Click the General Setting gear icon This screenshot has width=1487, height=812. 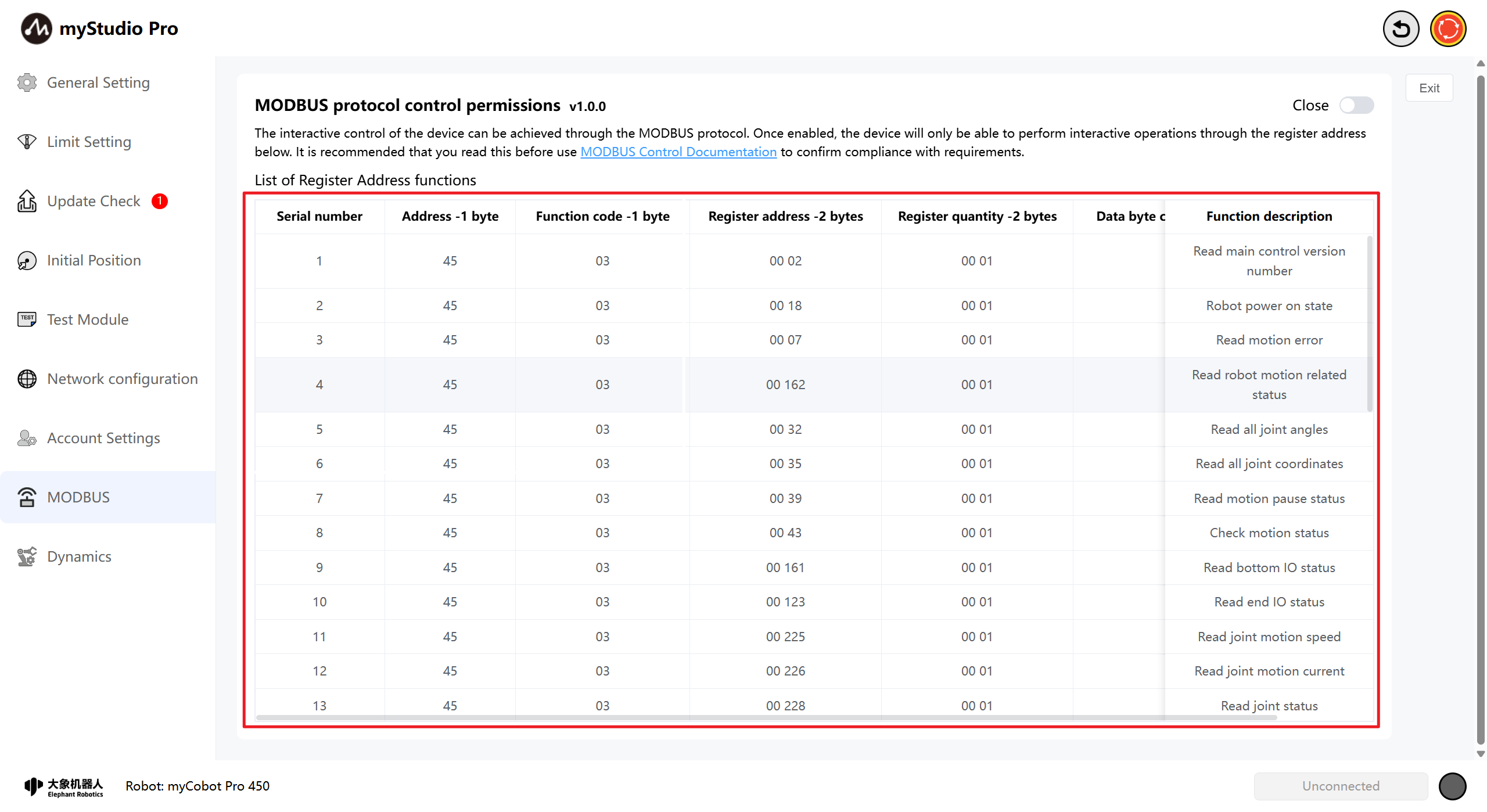click(x=27, y=82)
